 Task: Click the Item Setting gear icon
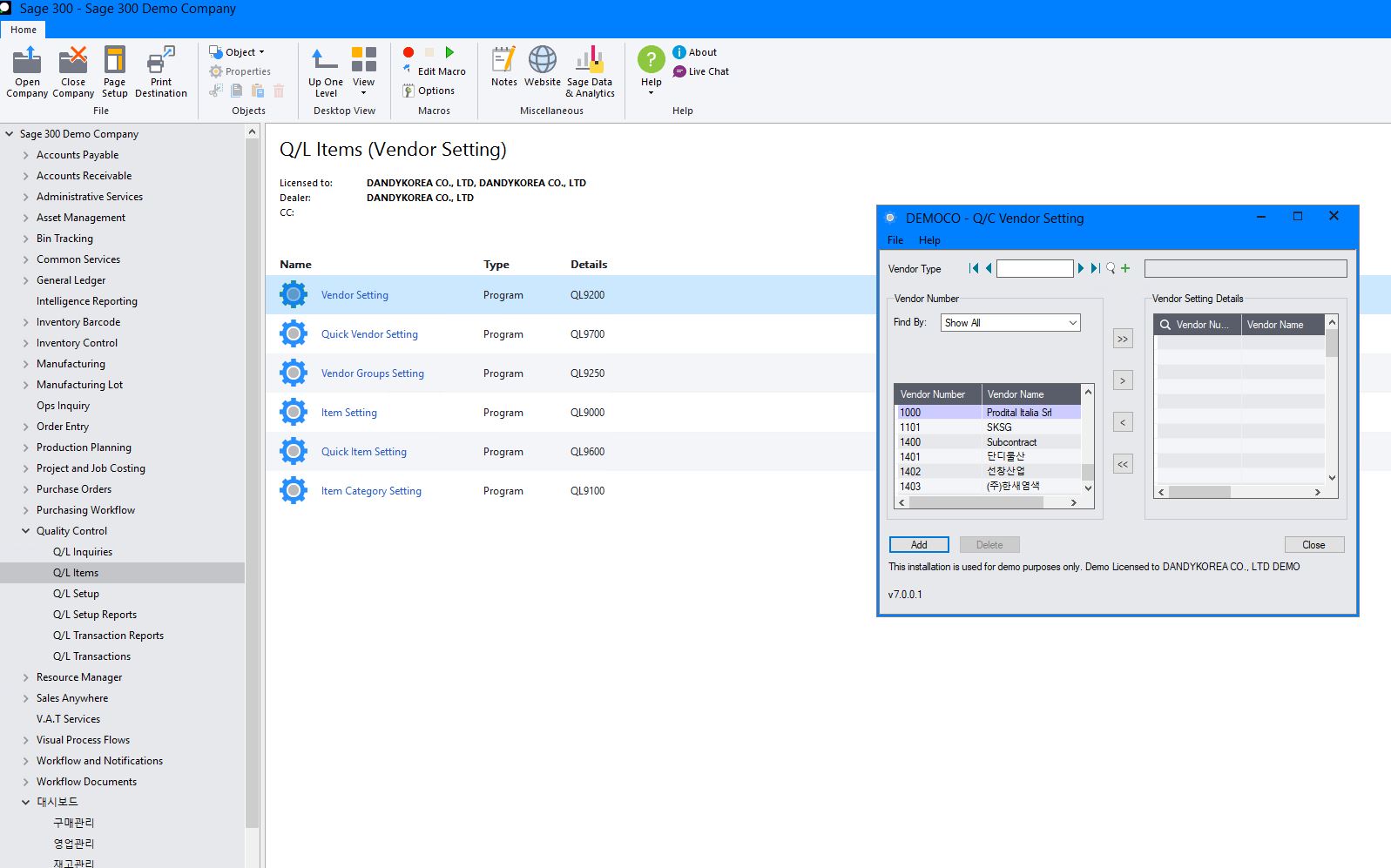click(x=294, y=412)
